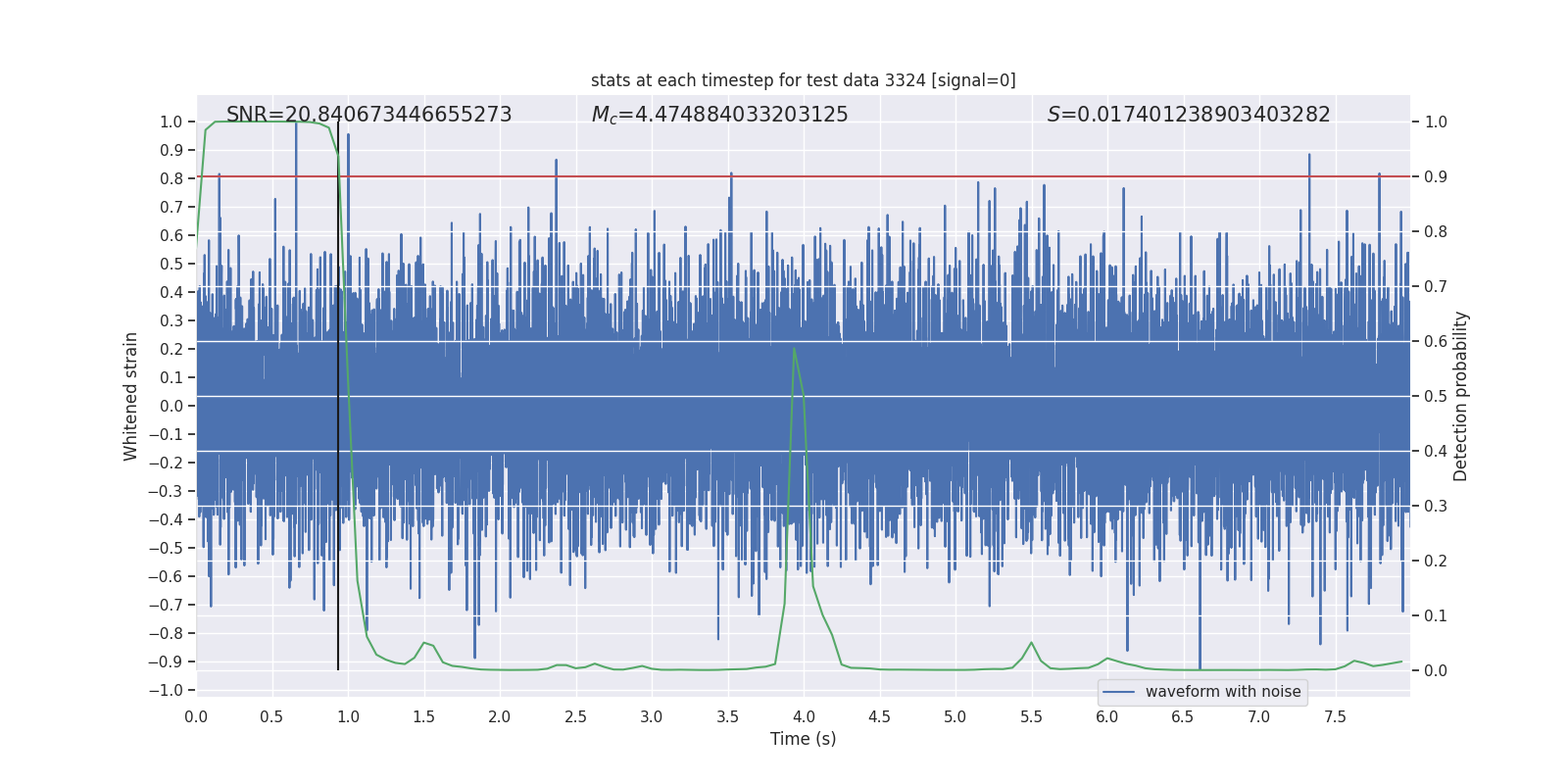Click the 0.9 tick on right probability axis
The width and height of the screenshot is (1568, 784).
click(x=1436, y=177)
